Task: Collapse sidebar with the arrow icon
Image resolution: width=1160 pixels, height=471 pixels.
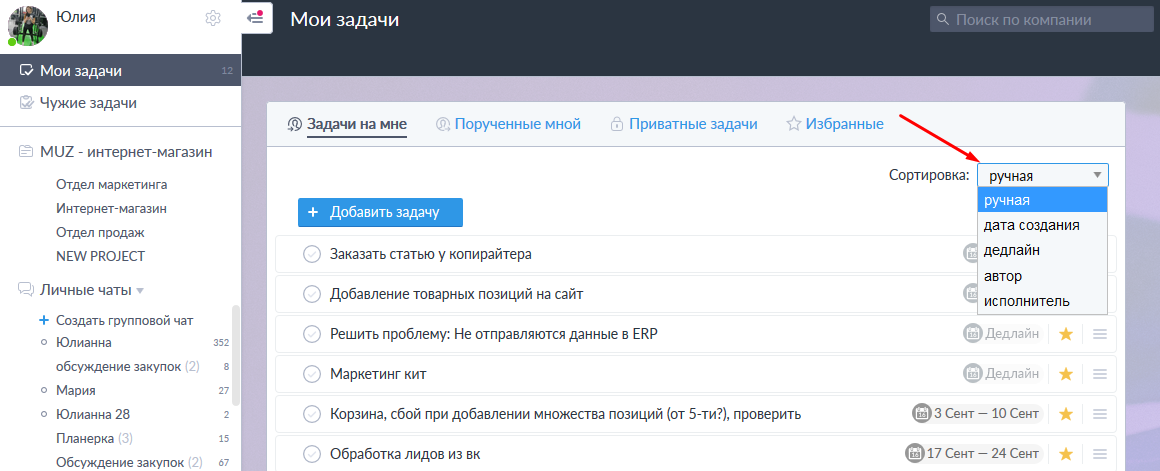Action: (255, 18)
